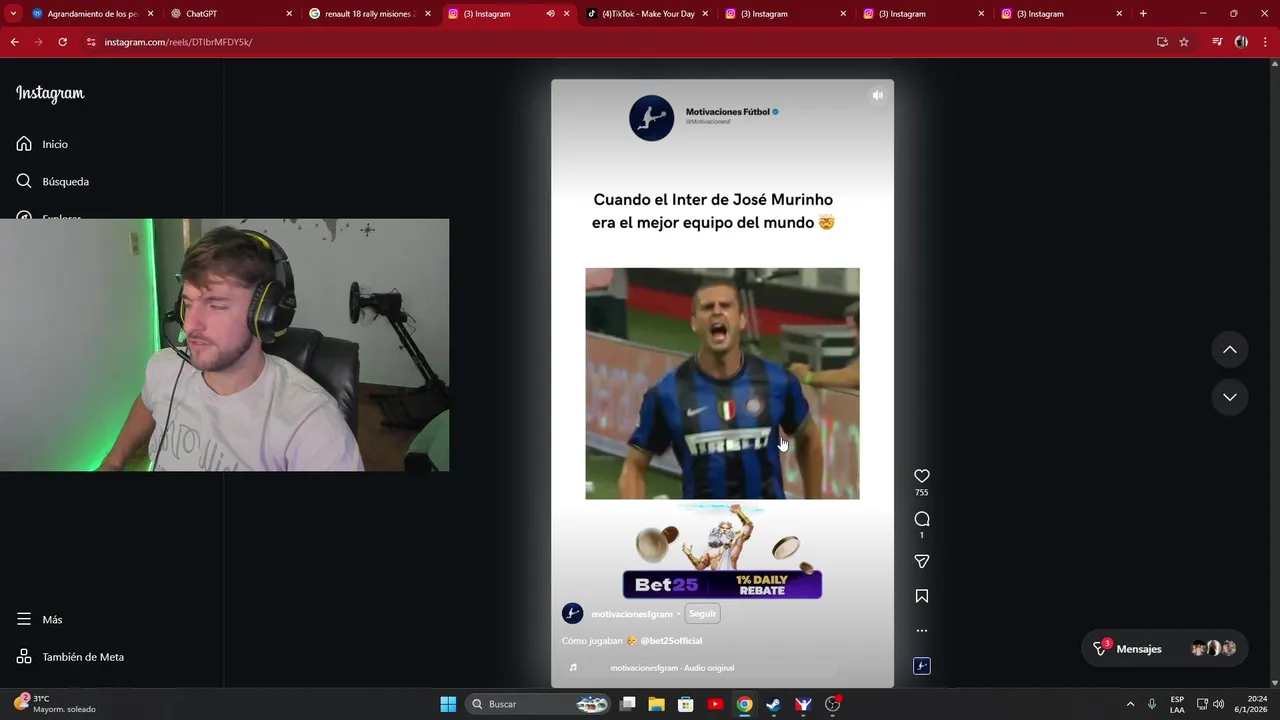Go to the next reel arrow
This screenshot has width=1280, height=720.
[1230, 397]
